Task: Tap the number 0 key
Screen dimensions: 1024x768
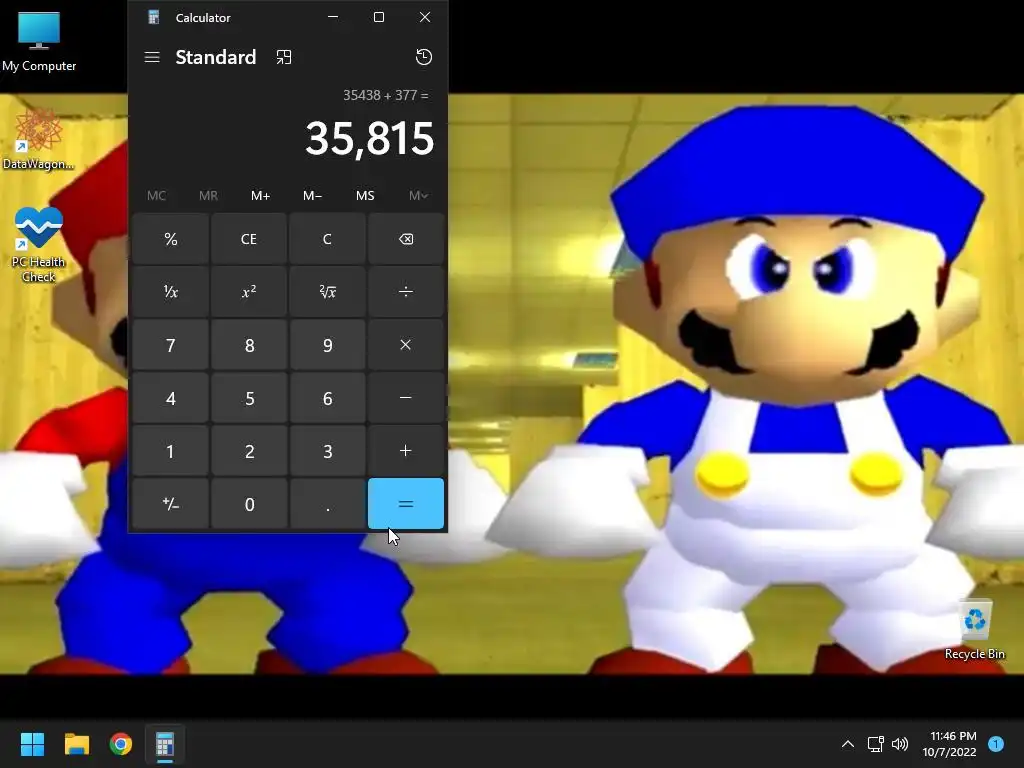Action: pyautogui.click(x=249, y=504)
